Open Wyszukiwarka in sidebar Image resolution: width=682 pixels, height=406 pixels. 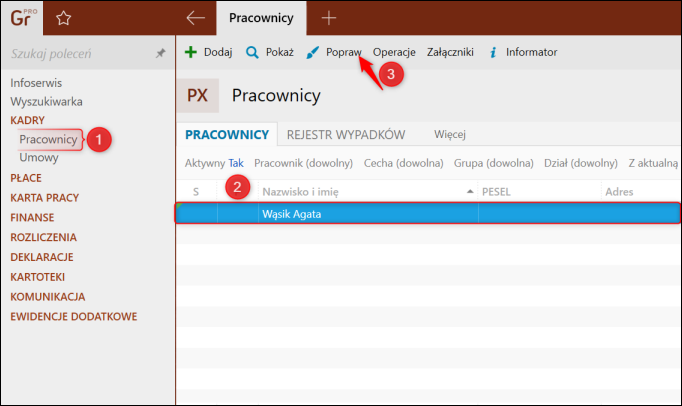47,101
